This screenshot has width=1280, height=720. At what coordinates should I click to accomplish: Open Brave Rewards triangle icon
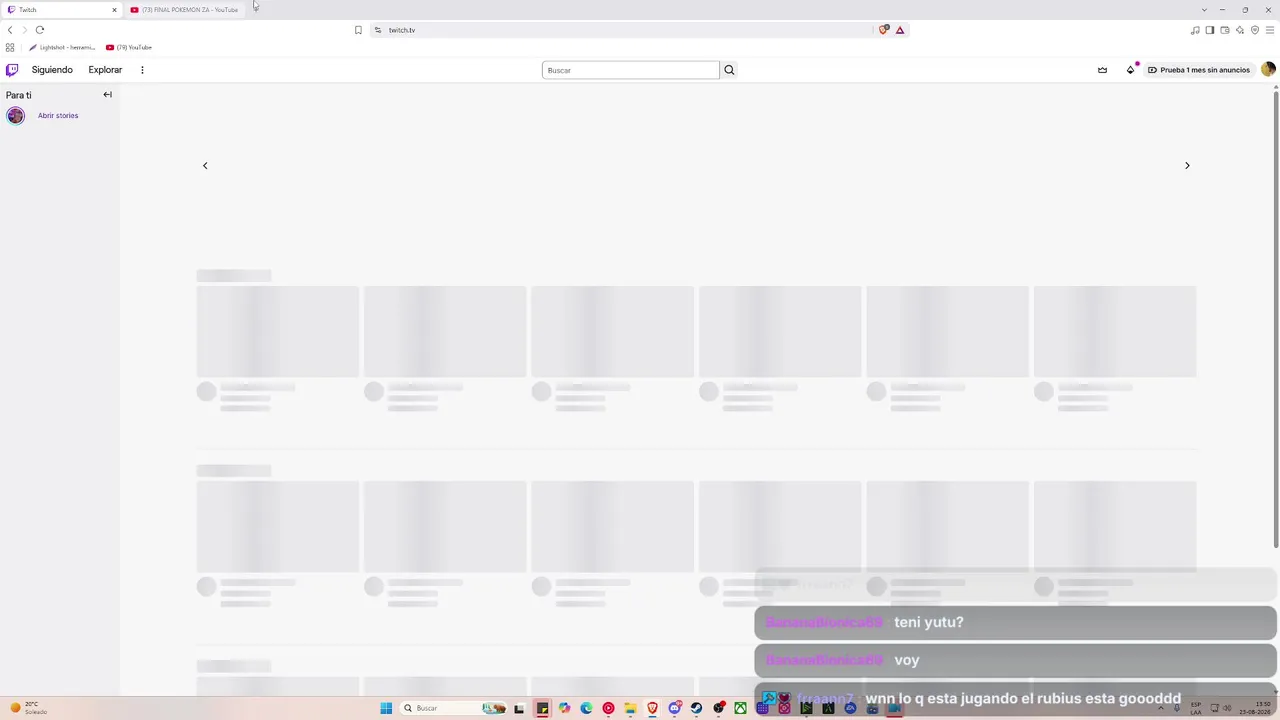pyautogui.click(x=900, y=30)
